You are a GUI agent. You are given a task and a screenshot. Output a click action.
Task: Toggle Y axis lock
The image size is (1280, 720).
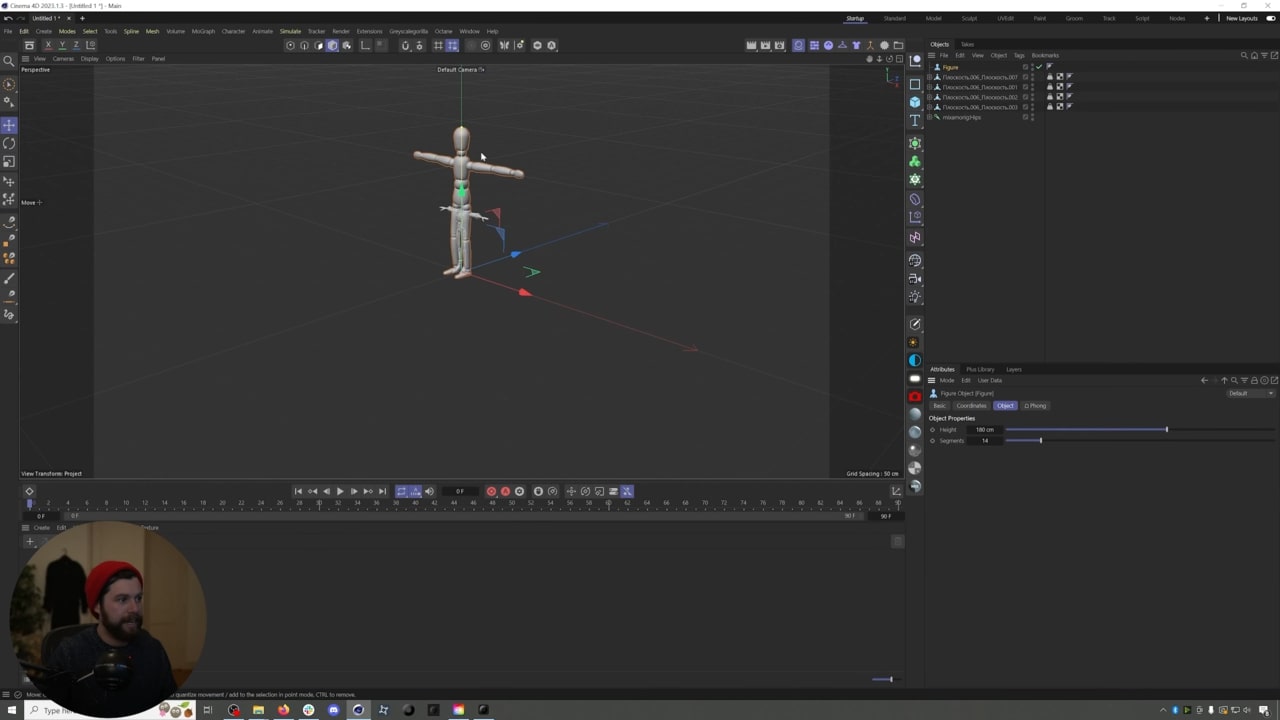point(63,45)
